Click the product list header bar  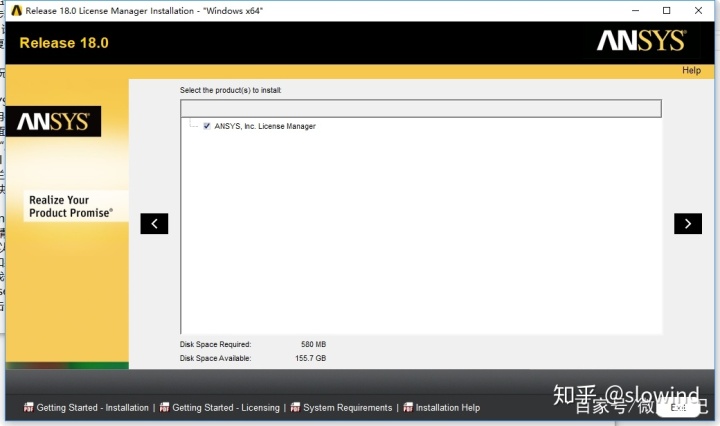click(x=421, y=108)
